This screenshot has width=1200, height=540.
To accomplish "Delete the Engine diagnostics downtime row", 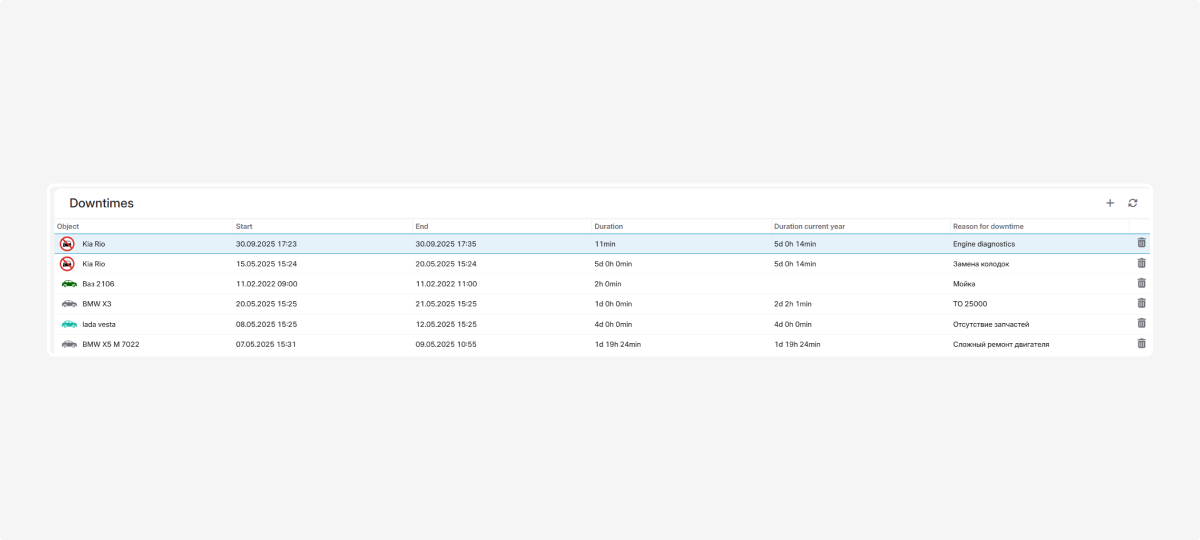I will tap(1141, 243).
